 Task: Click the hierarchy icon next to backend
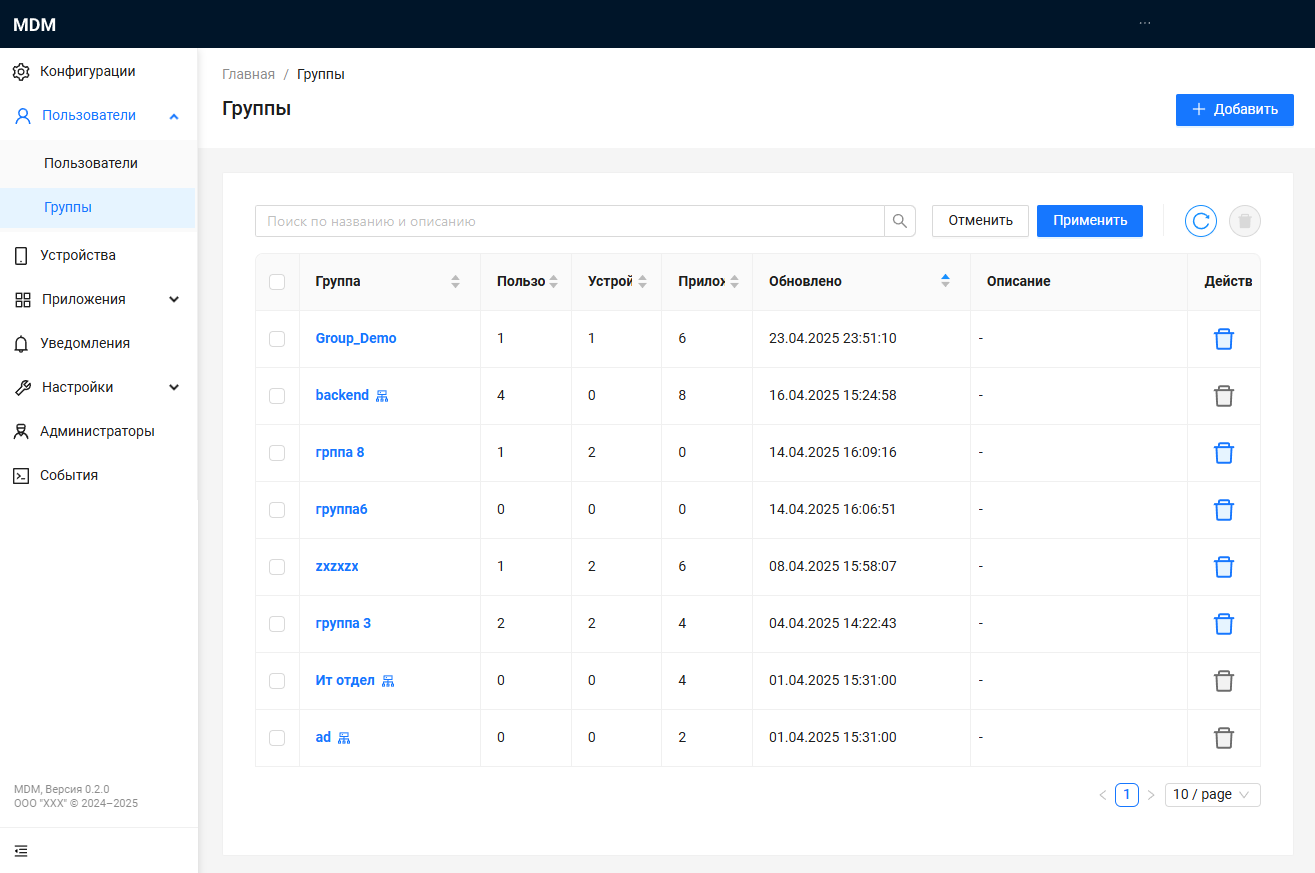point(382,396)
